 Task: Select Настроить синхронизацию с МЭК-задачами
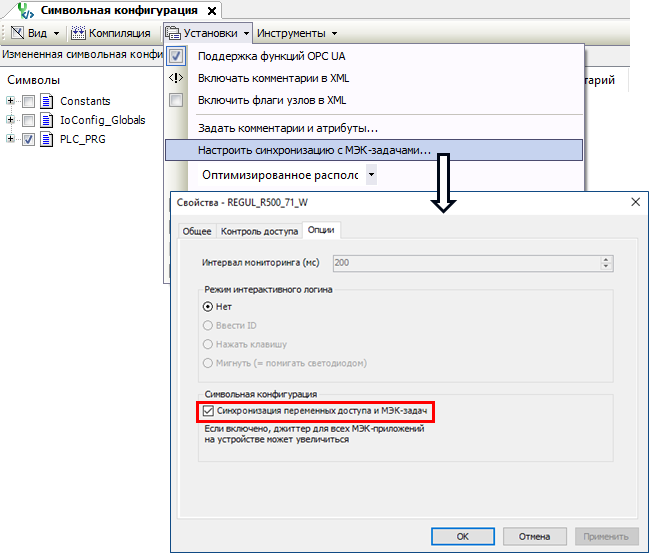[x=314, y=150]
